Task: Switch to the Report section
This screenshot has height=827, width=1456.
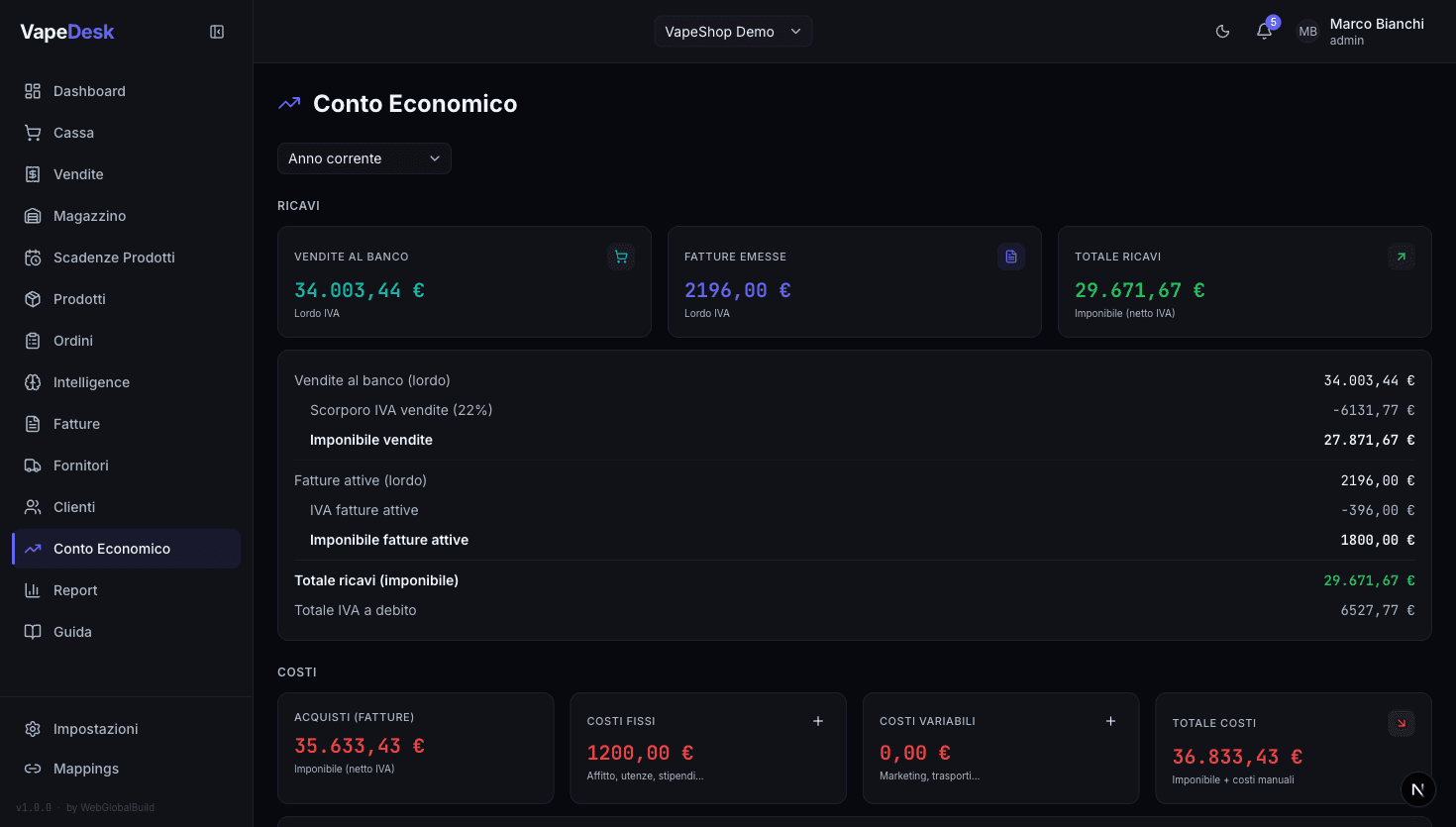Action: pos(73,589)
